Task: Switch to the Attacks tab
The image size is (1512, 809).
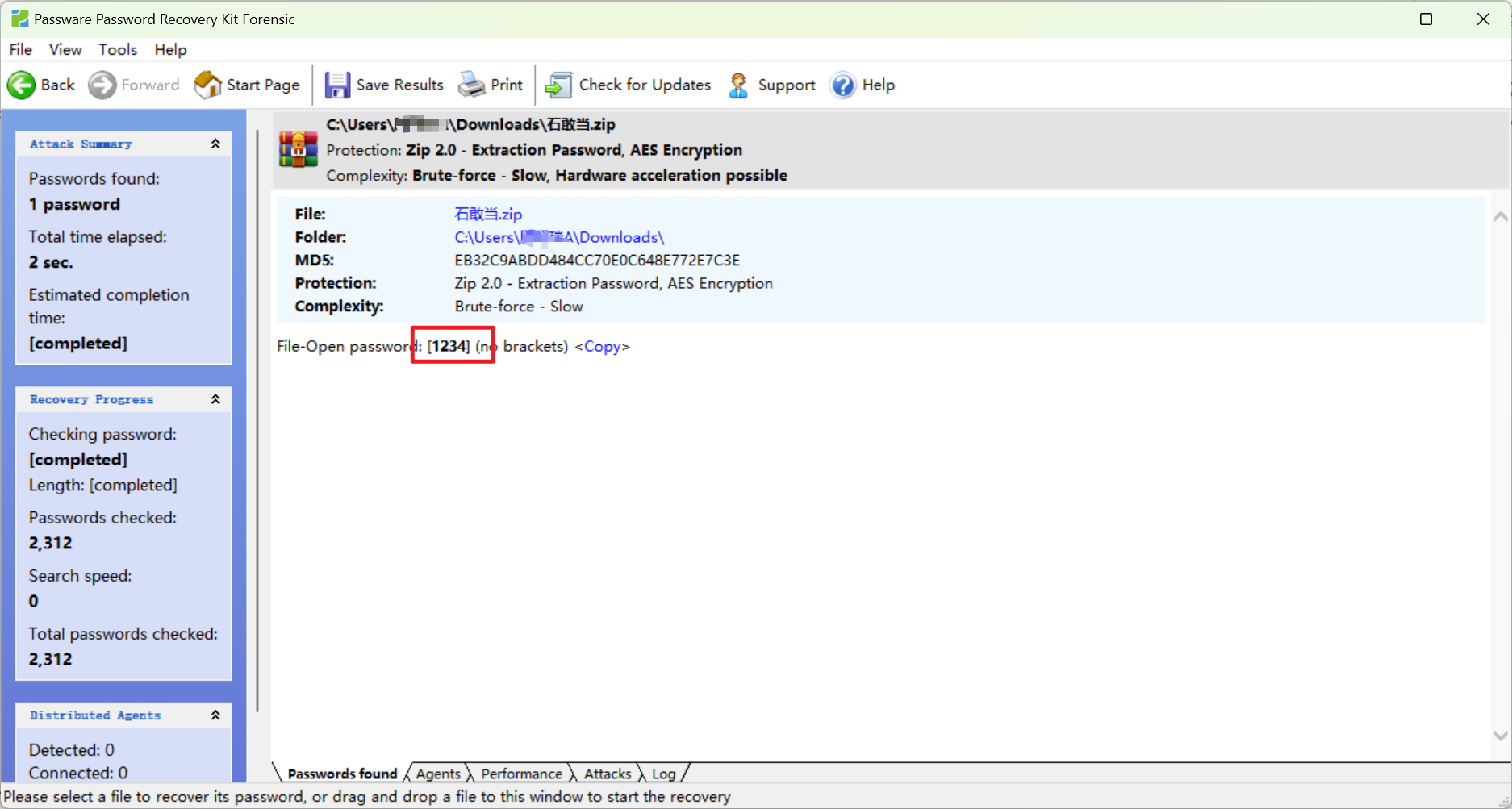Action: point(608,774)
